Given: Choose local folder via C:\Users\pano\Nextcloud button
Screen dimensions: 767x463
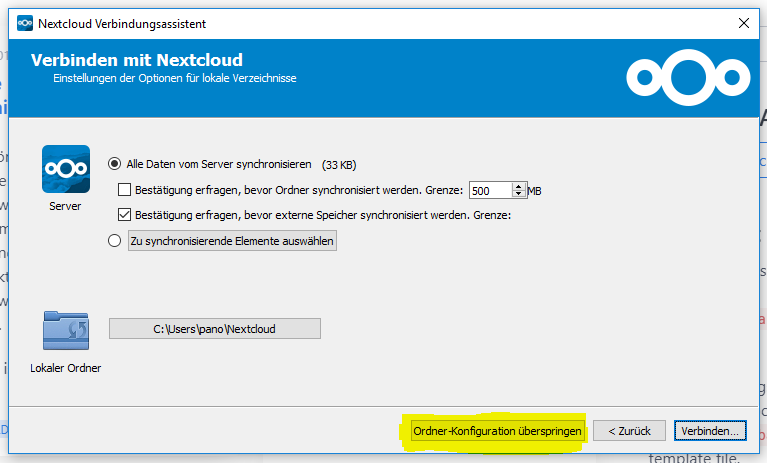Looking at the screenshot, I should click(214, 329).
